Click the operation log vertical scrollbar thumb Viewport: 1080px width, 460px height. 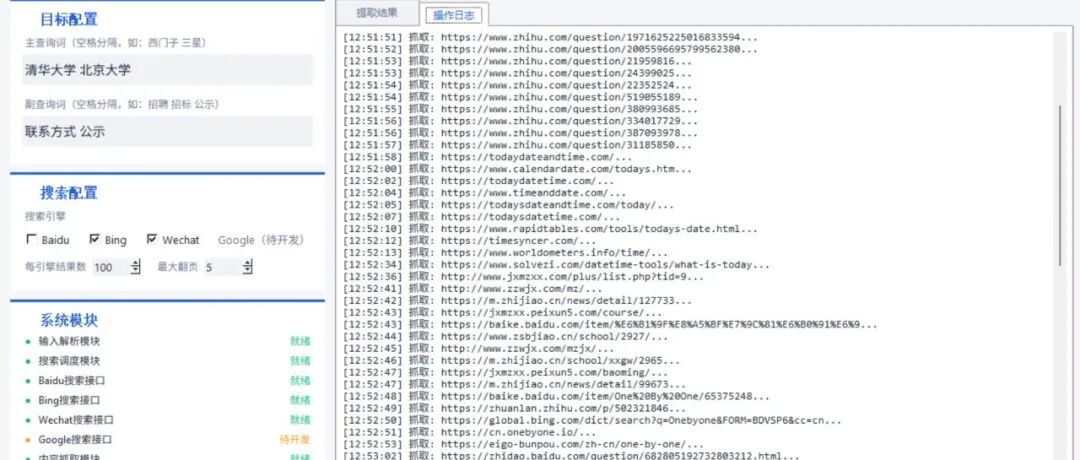tap(1061, 185)
